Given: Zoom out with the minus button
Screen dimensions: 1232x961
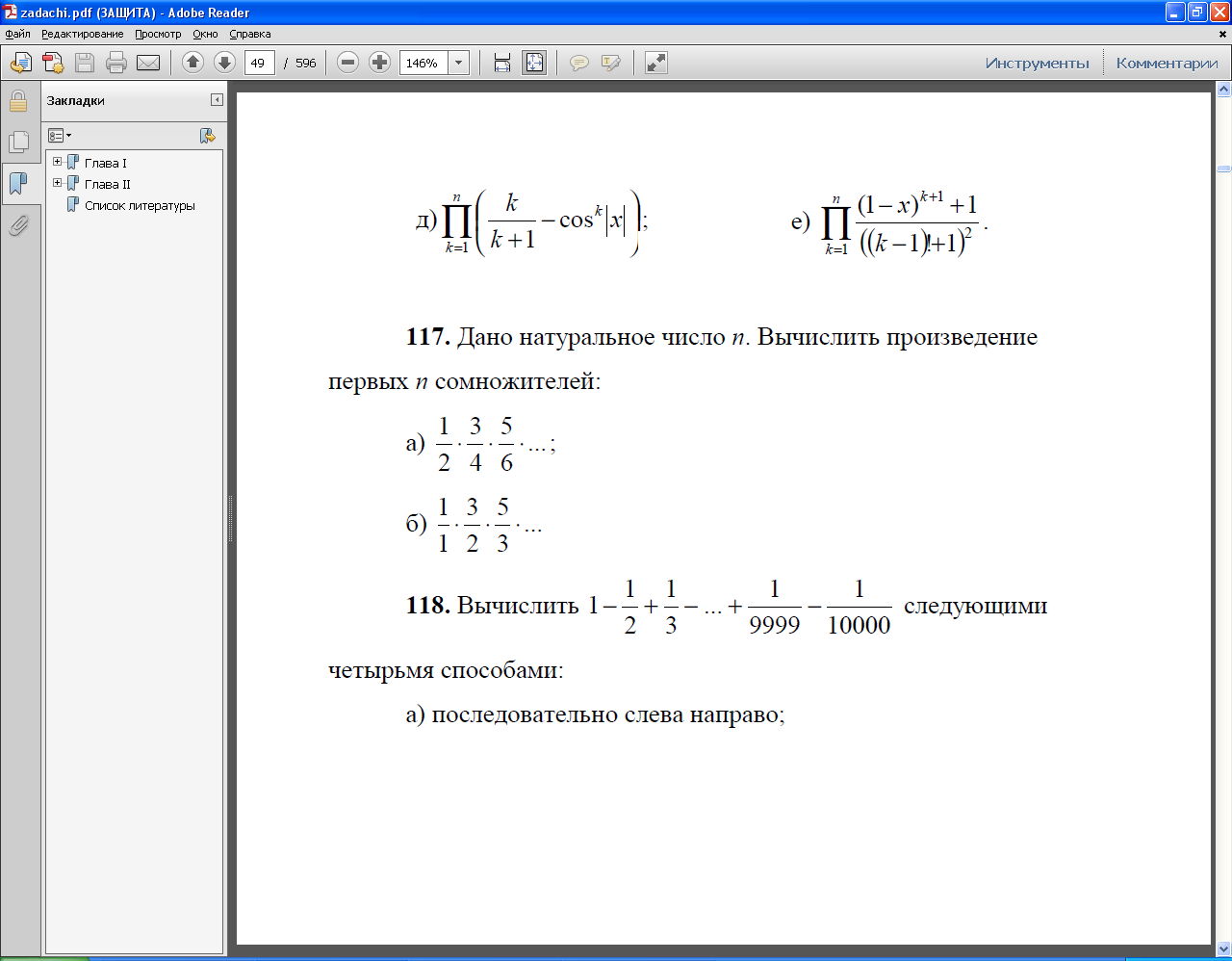Looking at the screenshot, I should [x=348, y=63].
